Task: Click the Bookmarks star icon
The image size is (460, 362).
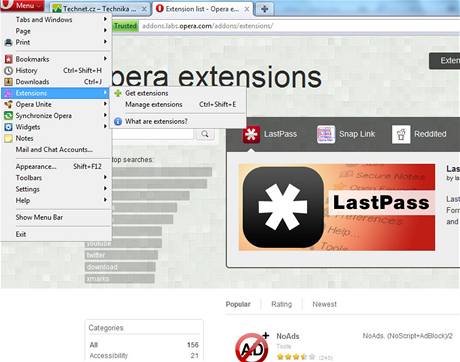Action: click(8, 59)
